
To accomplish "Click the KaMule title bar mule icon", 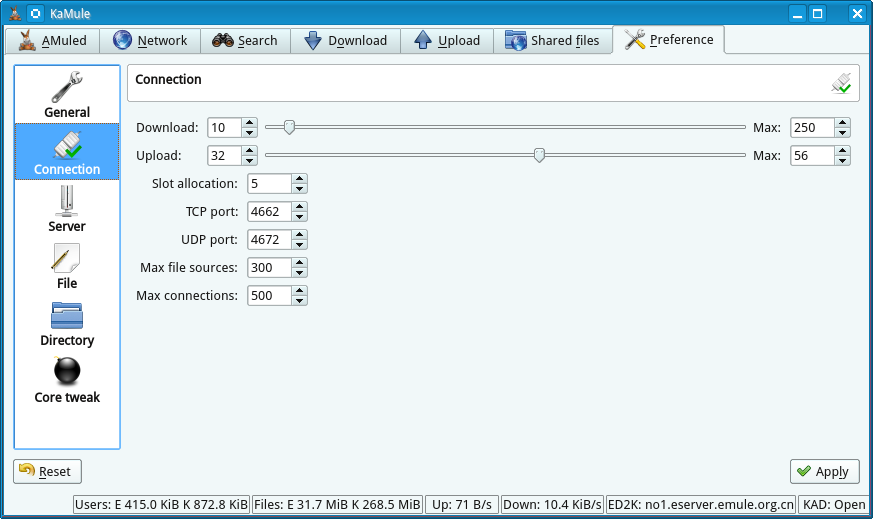I will [x=15, y=13].
